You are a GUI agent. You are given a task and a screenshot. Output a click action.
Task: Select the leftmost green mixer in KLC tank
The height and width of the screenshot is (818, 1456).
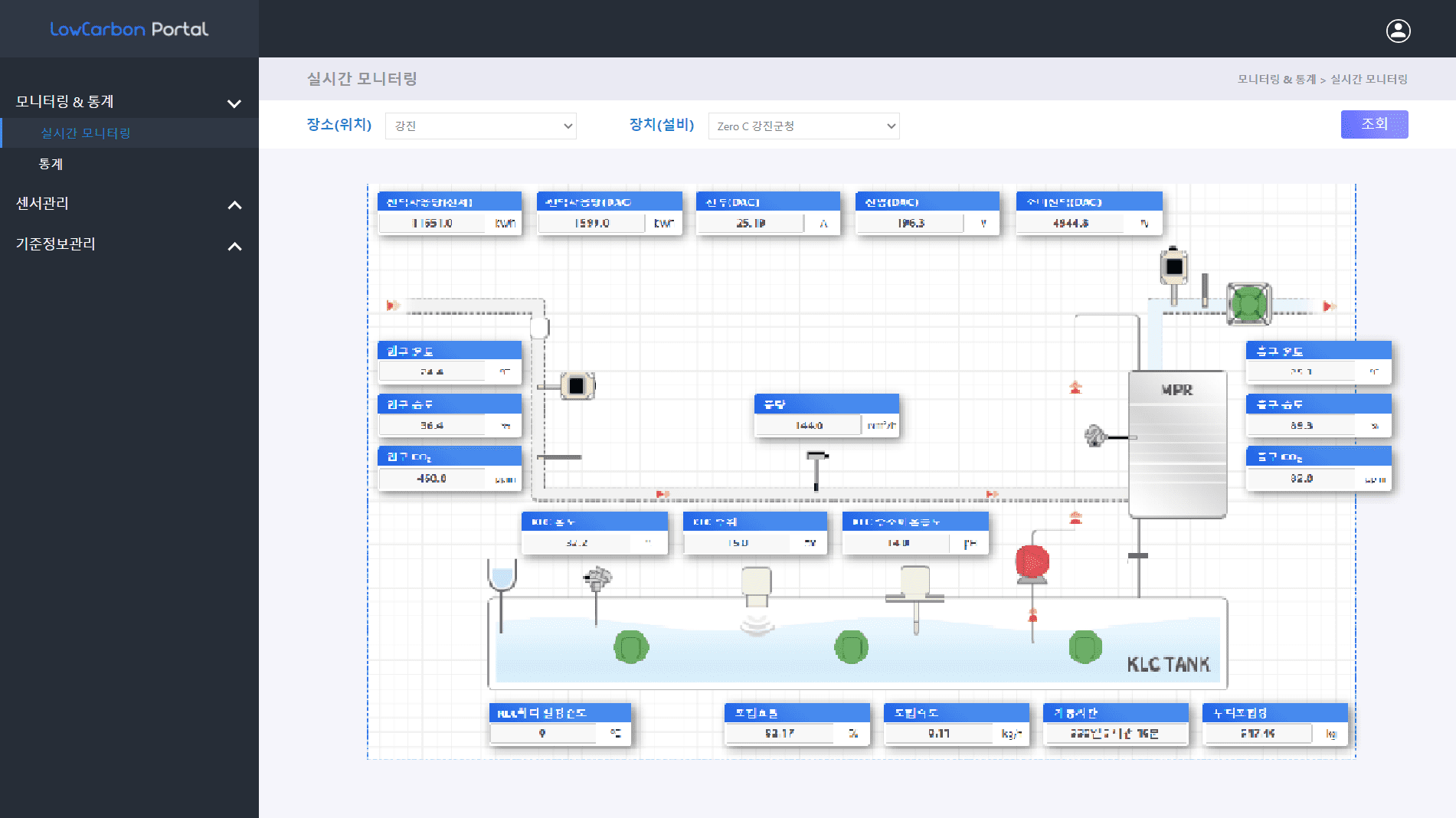pos(631,647)
